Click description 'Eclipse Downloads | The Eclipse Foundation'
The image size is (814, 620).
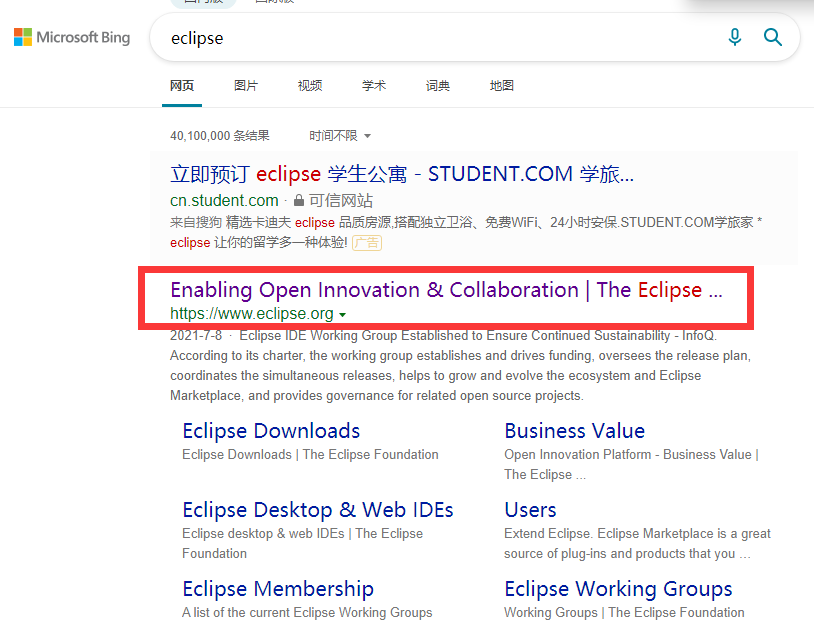tap(310, 454)
